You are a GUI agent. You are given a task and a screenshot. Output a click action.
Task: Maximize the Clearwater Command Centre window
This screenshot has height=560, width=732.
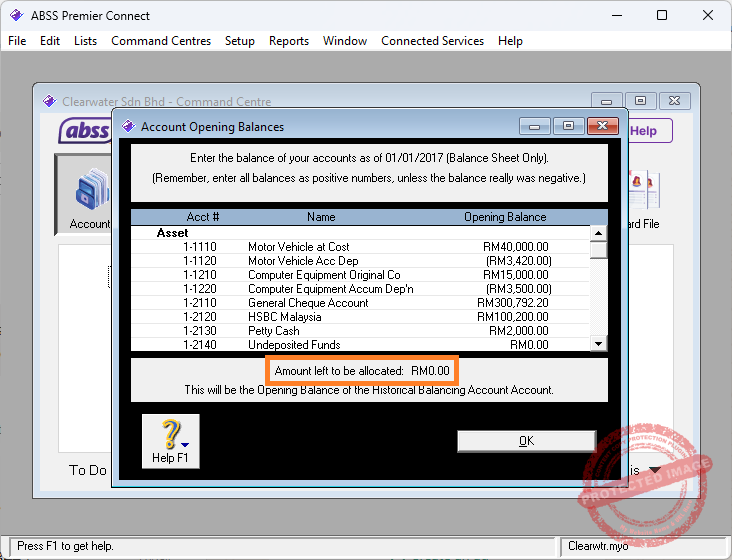coord(640,101)
